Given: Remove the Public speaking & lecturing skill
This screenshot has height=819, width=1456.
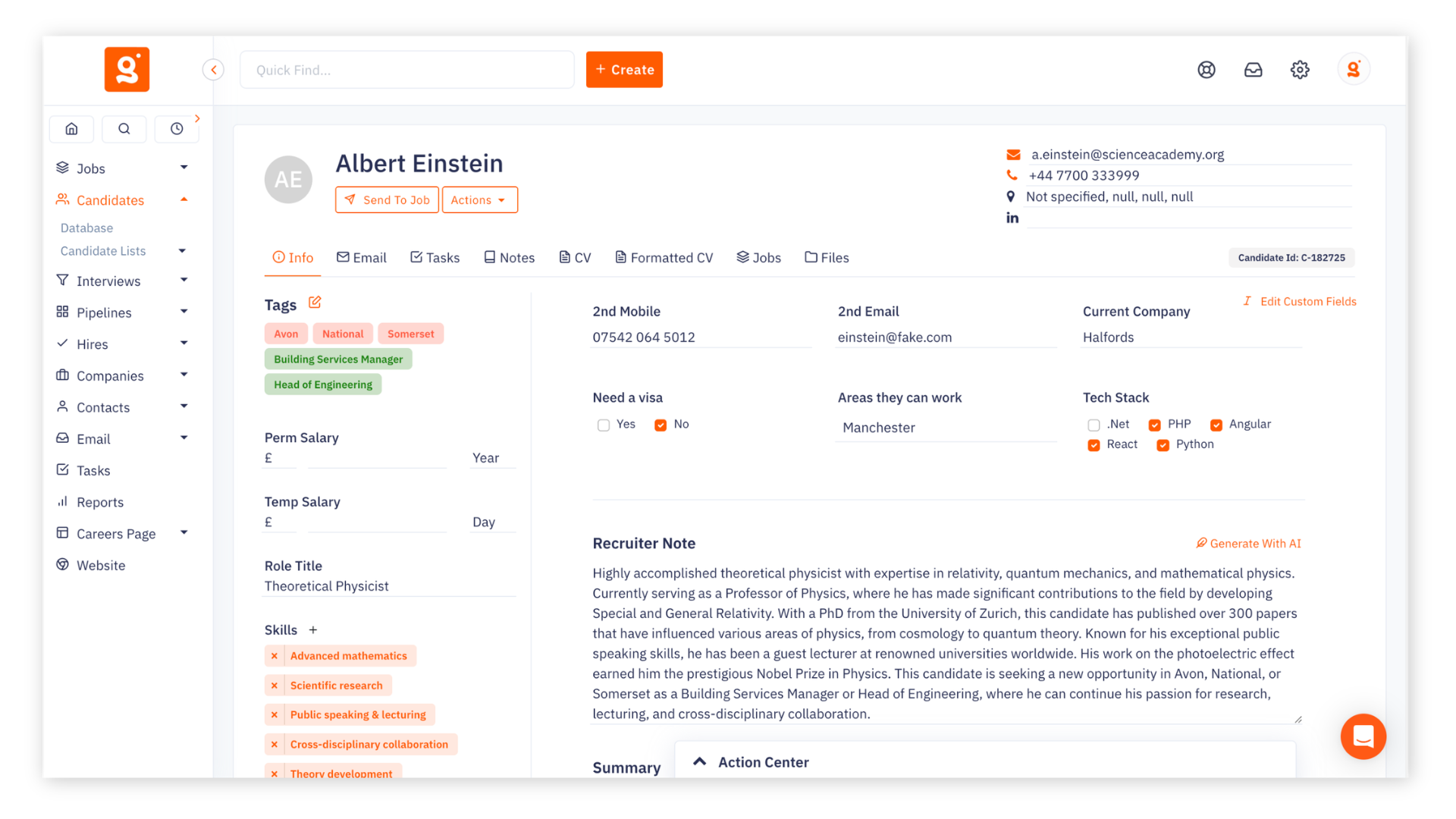Looking at the screenshot, I should (275, 715).
